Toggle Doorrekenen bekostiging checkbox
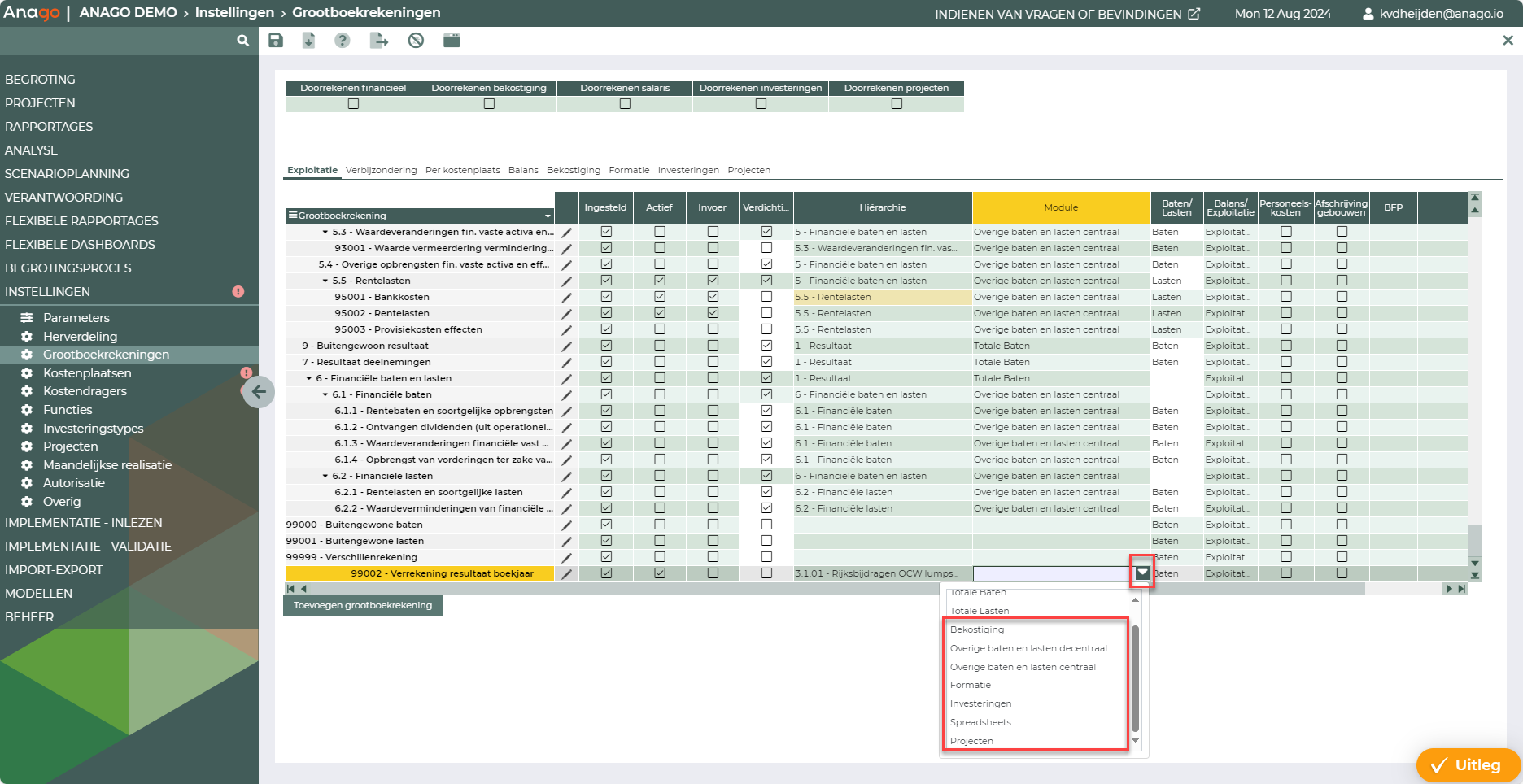This screenshot has height=784, width=1523. 489,103
